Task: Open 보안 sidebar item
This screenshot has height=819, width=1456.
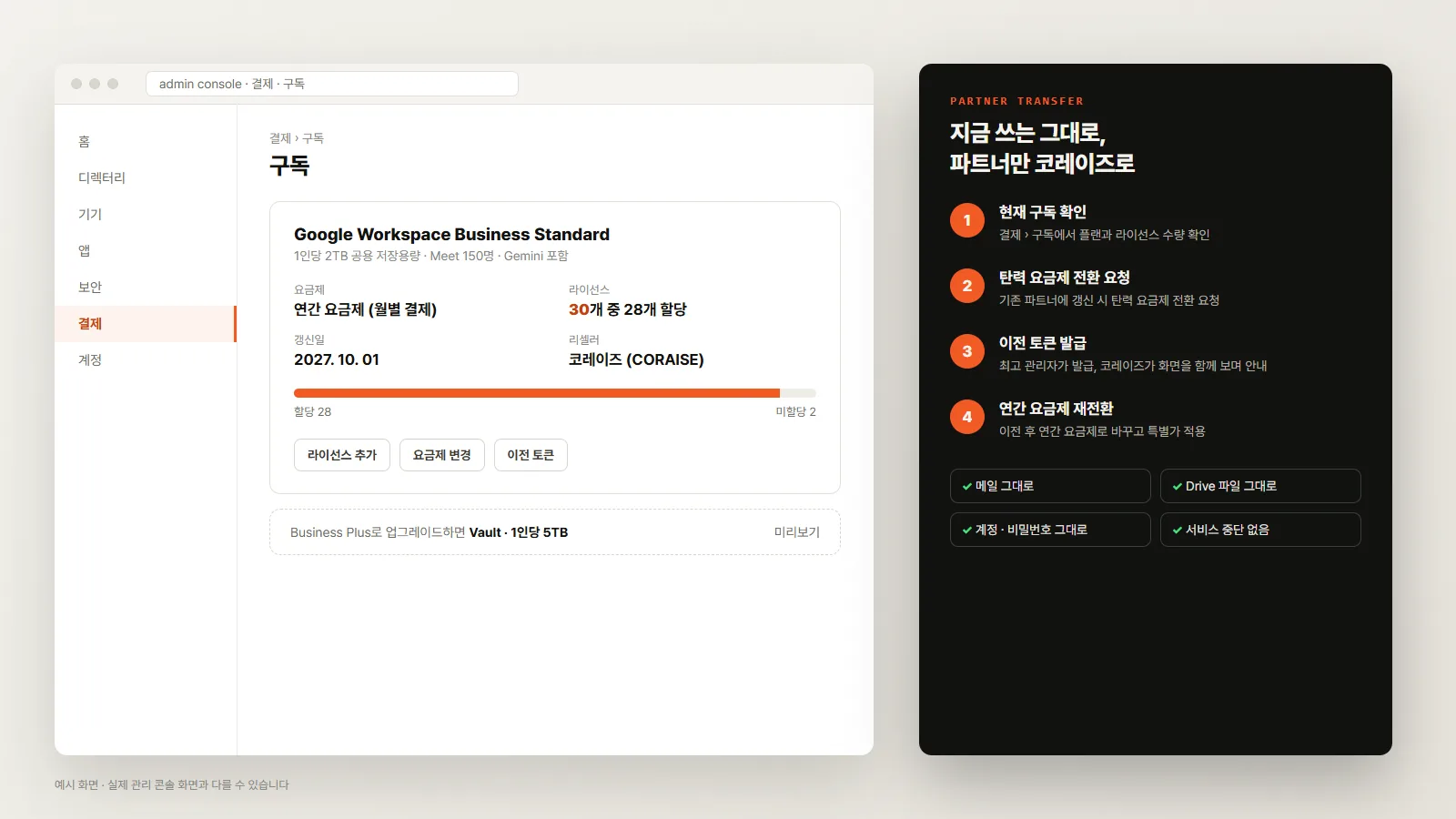Action: 146,288
